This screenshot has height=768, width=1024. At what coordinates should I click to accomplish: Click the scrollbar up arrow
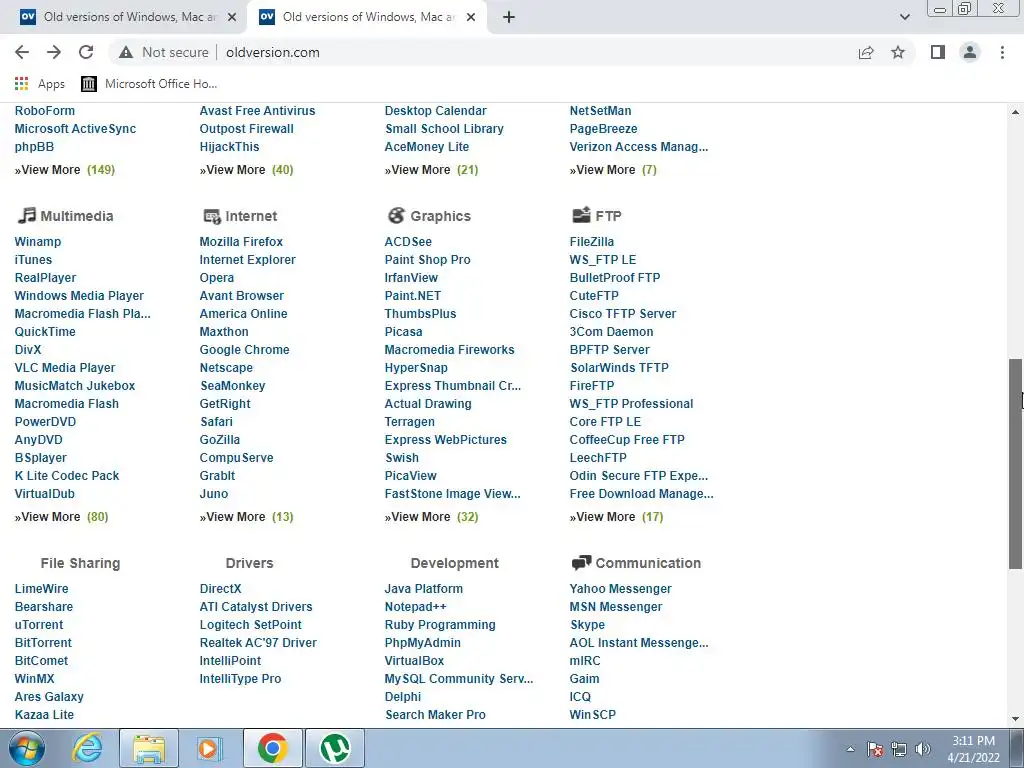[x=1016, y=112]
